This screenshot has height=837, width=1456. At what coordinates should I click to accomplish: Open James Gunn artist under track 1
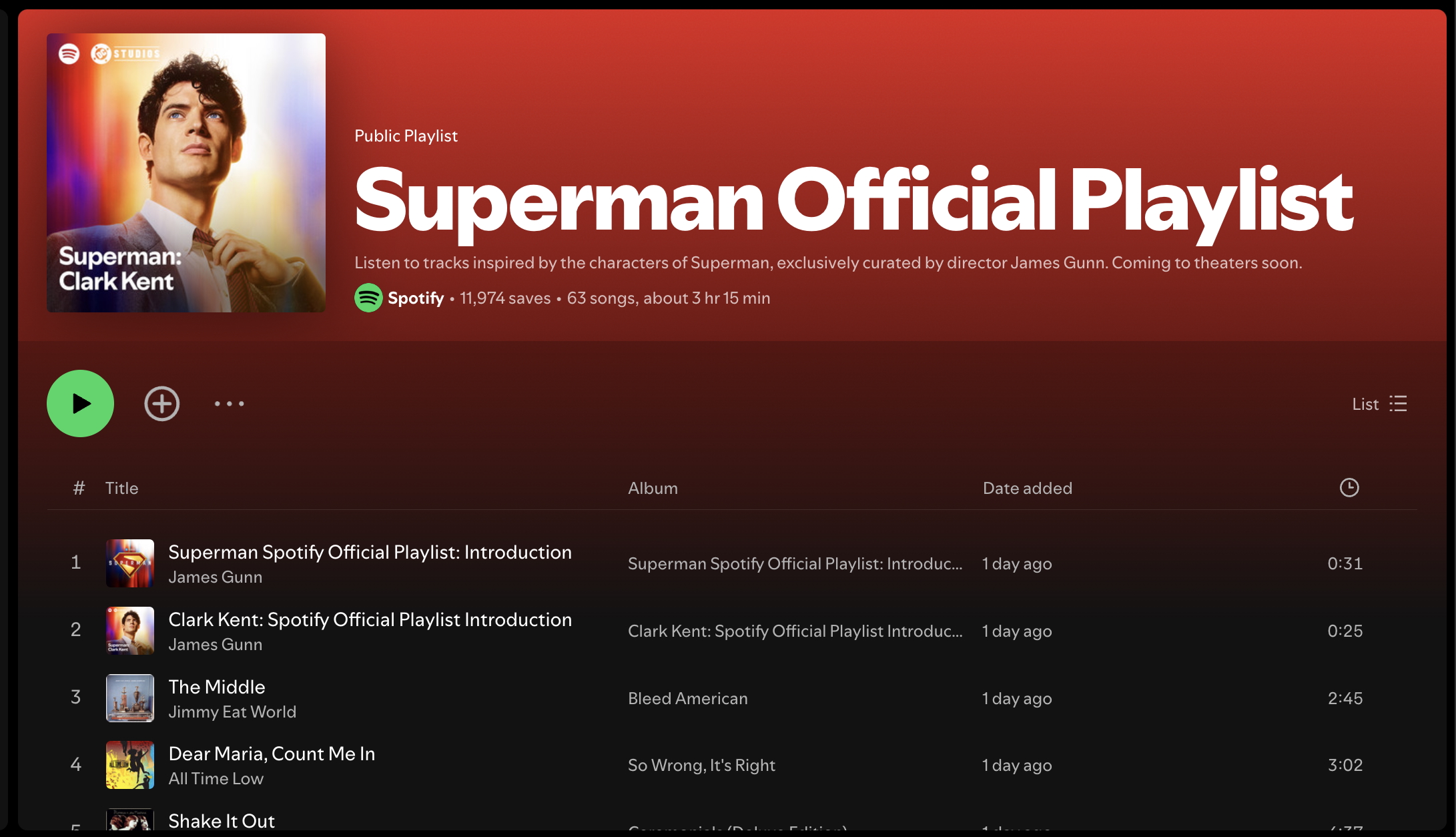tap(215, 577)
